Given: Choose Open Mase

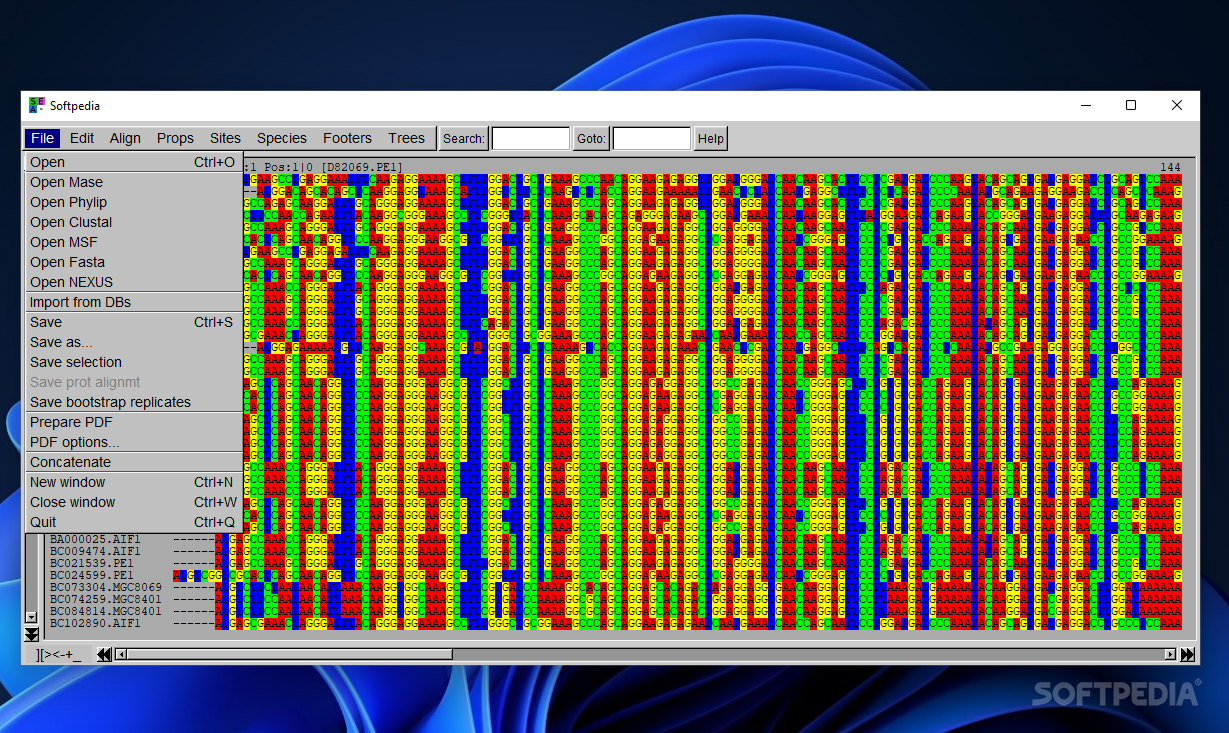Looking at the screenshot, I should (134, 182).
